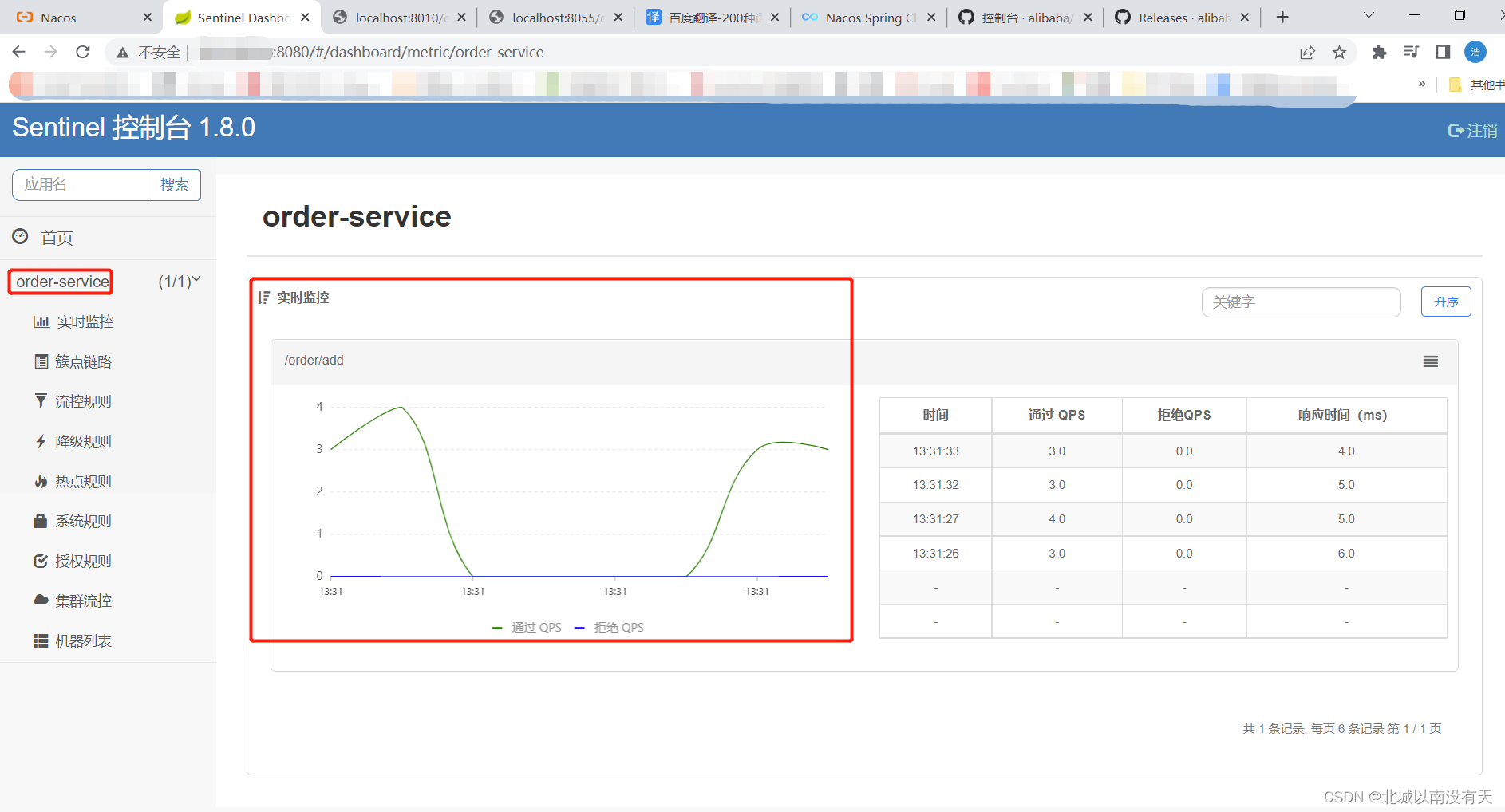Image resolution: width=1505 pixels, height=812 pixels.
Task: Click the Sentinel 控制台 1.8.0 title
Action: tap(134, 128)
